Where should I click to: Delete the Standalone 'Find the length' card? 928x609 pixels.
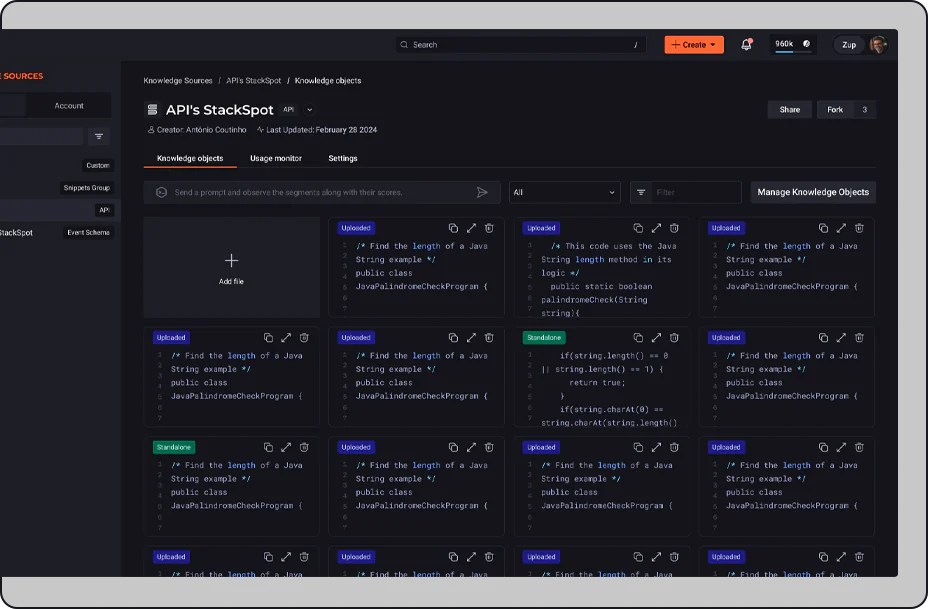coord(304,447)
